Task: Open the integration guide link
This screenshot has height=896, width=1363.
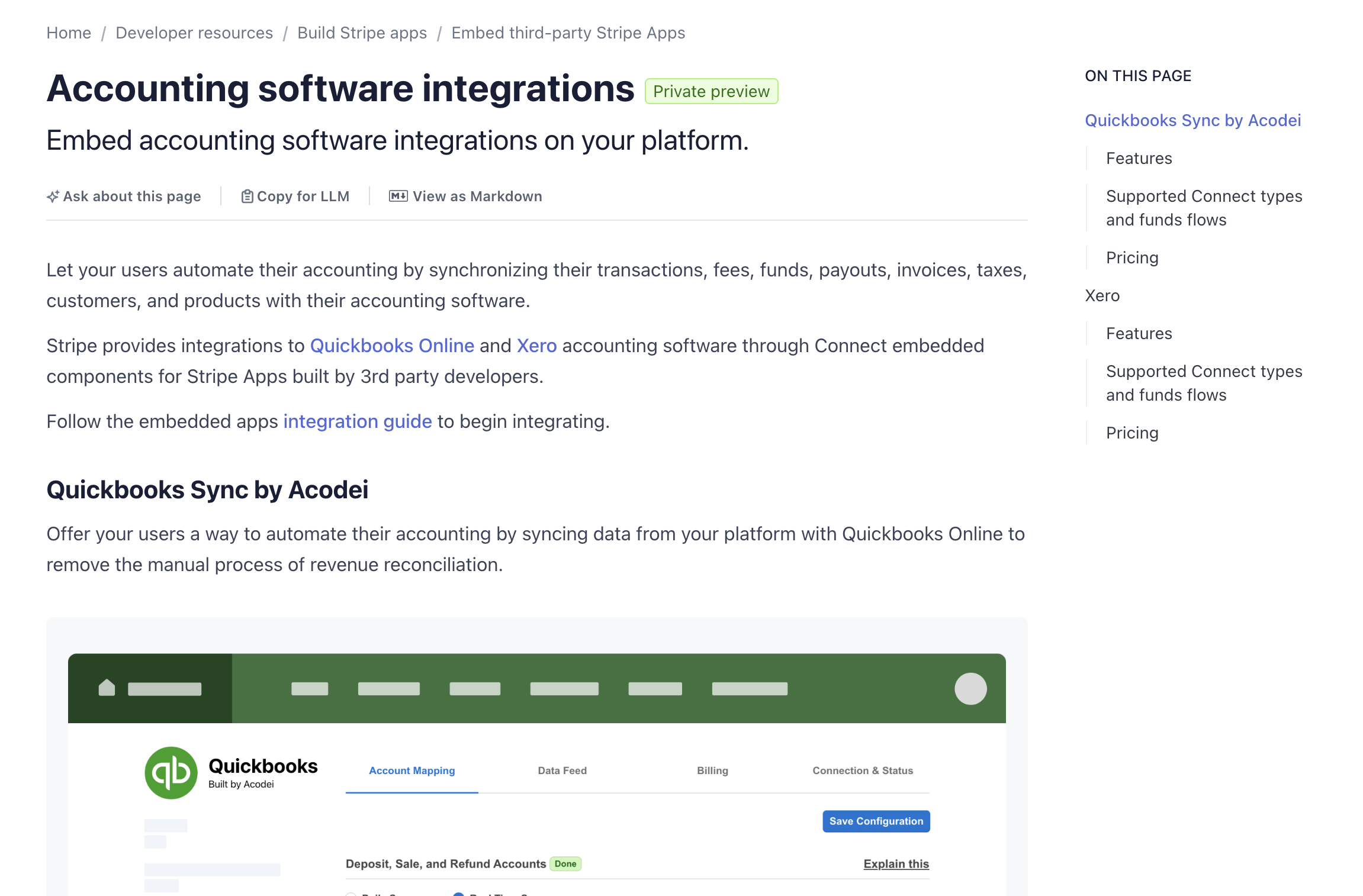Action: click(x=358, y=421)
